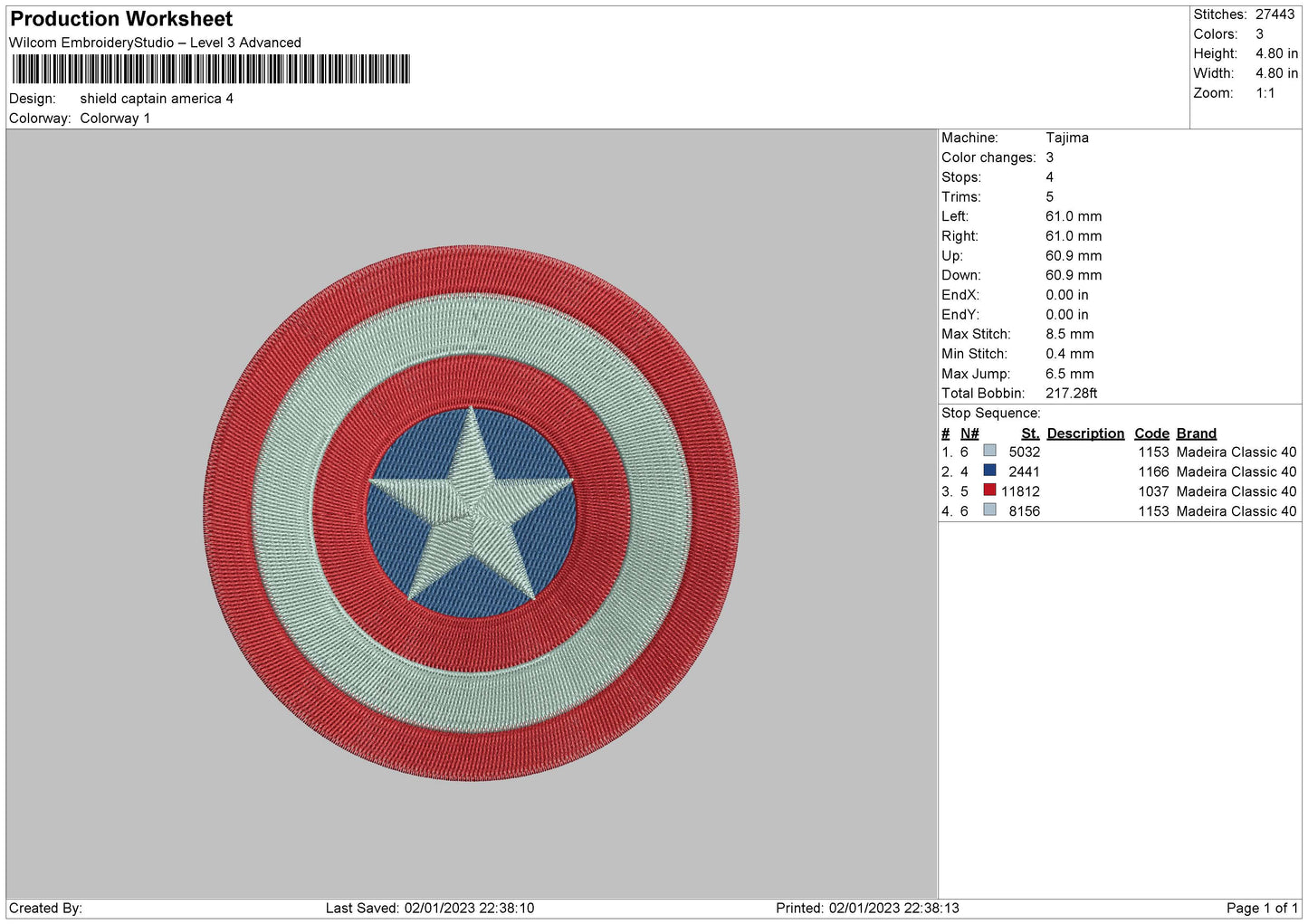The height and width of the screenshot is (924, 1308).
Task: Click the red swatch in stop row 3
Action: (x=989, y=491)
